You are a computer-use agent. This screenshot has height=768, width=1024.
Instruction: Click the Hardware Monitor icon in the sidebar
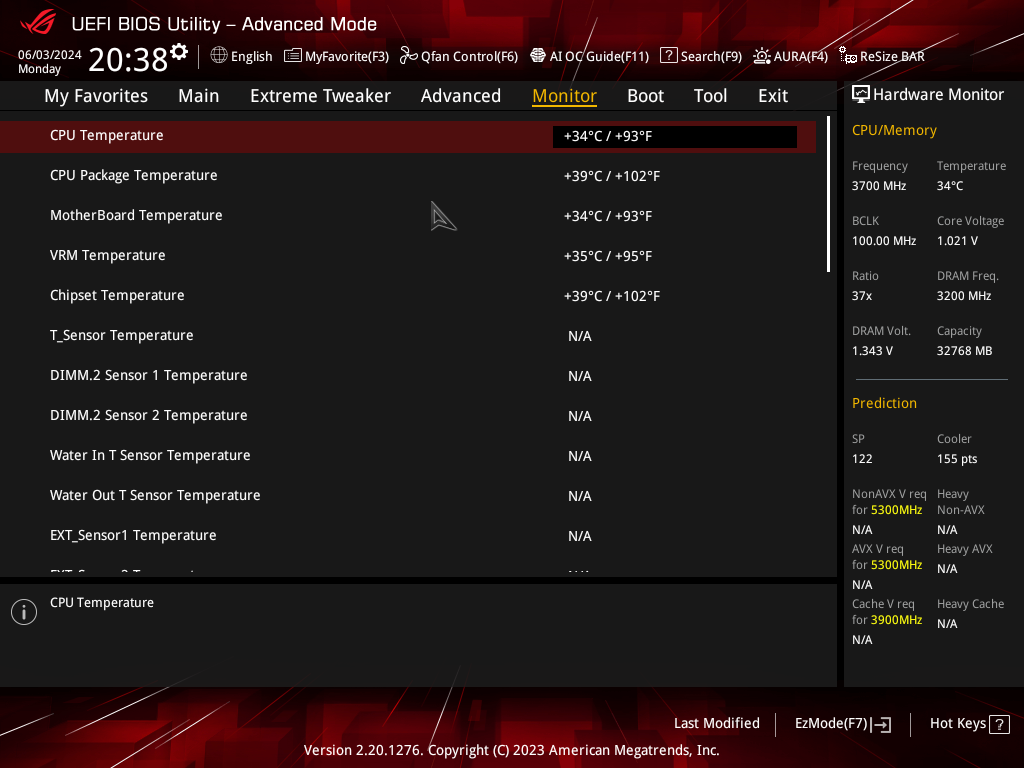coord(861,93)
